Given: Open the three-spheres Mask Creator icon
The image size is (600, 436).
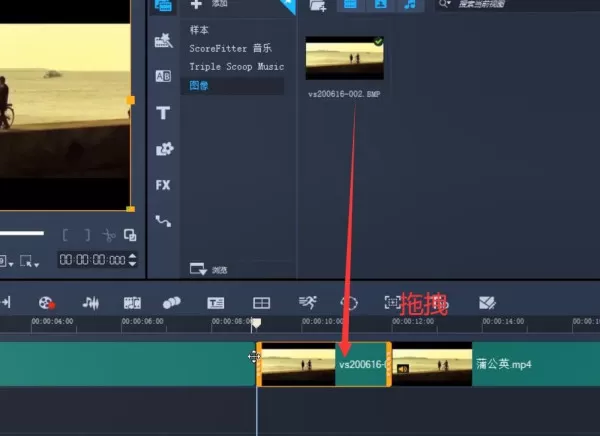Looking at the screenshot, I should (x=172, y=302).
